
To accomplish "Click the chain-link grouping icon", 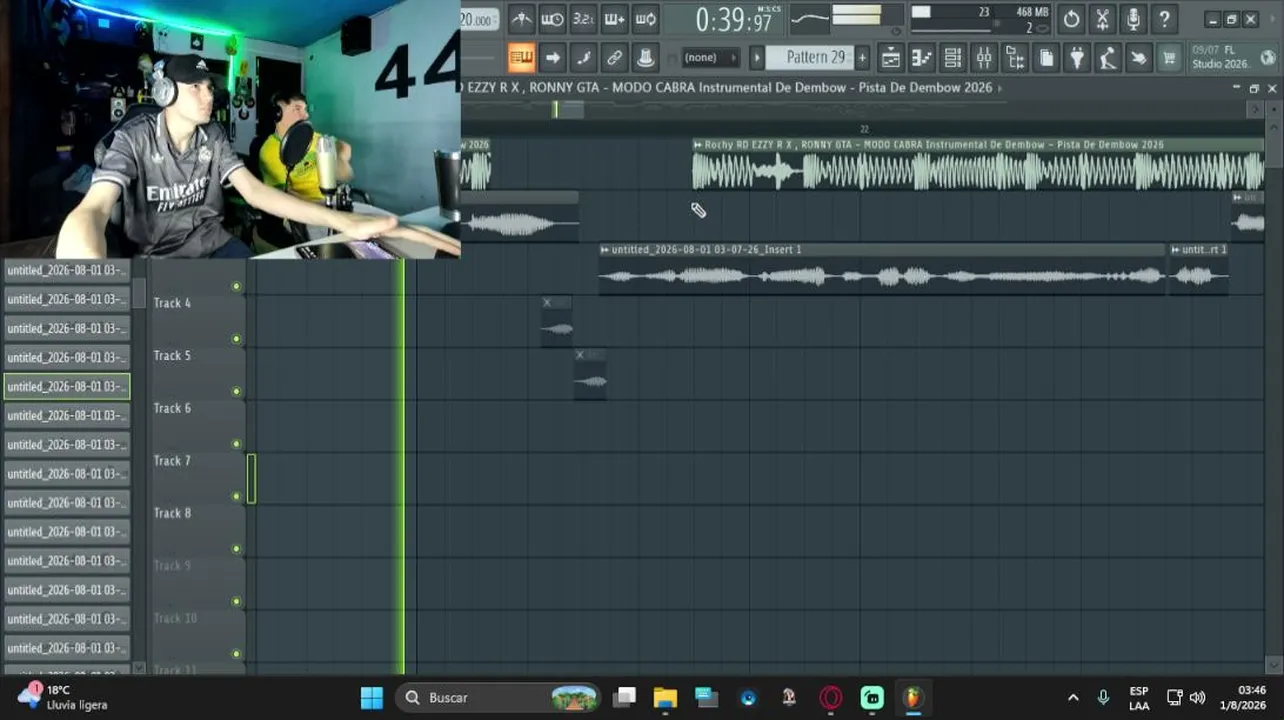I will [x=614, y=58].
